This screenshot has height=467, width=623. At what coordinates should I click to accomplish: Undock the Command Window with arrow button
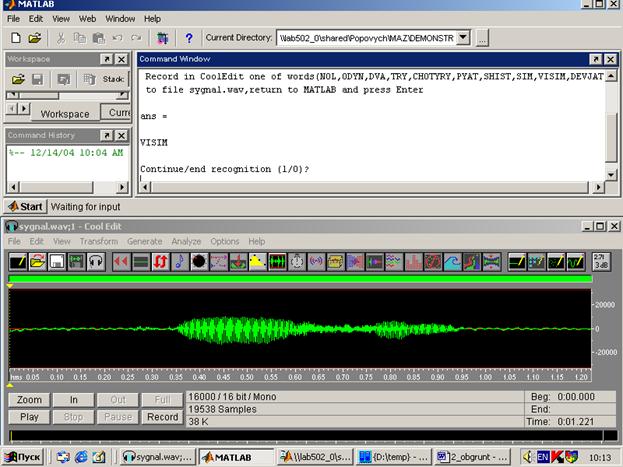point(595,59)
